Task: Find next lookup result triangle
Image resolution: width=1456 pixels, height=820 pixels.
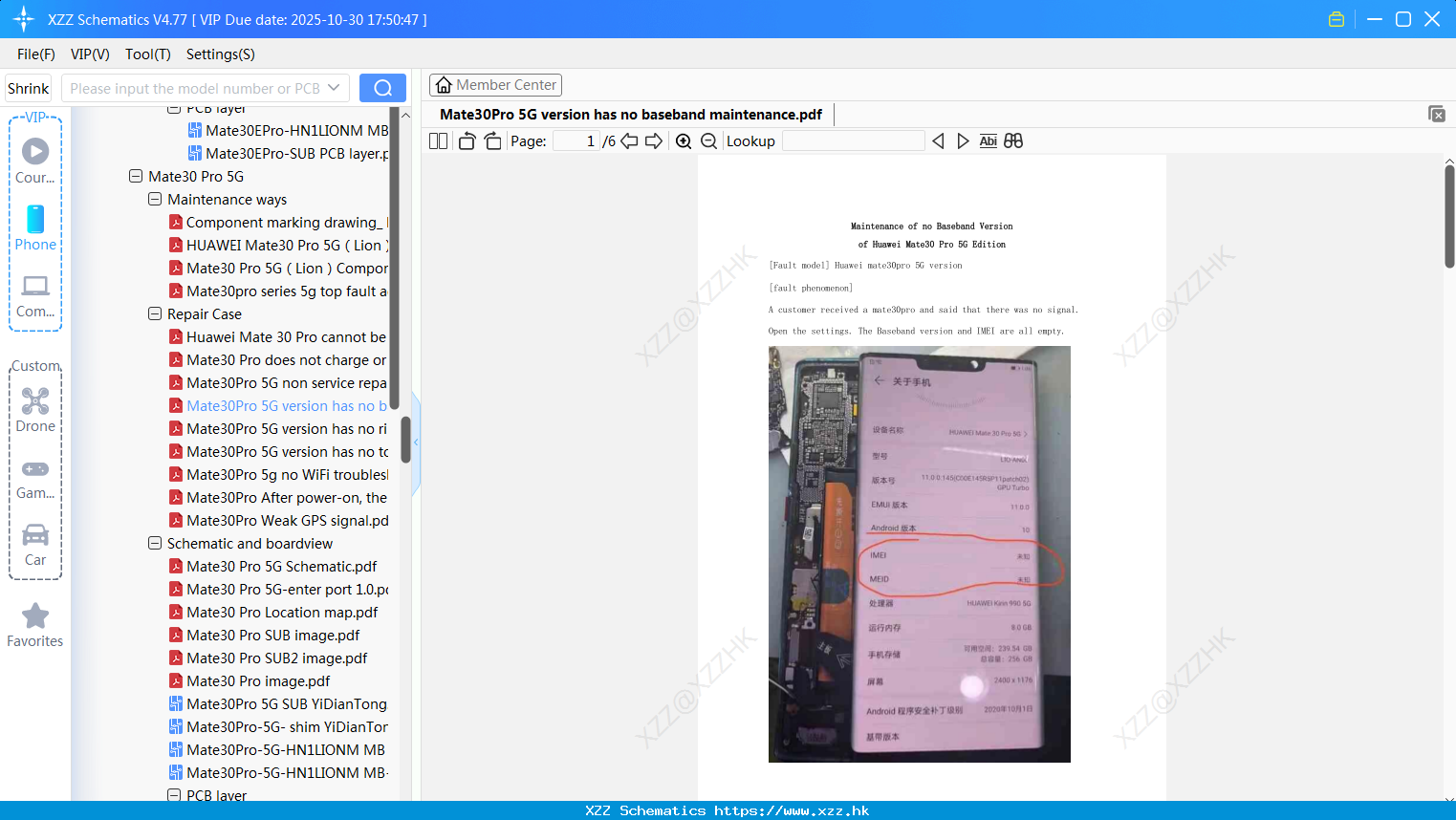Action: [x=963, y=140]
